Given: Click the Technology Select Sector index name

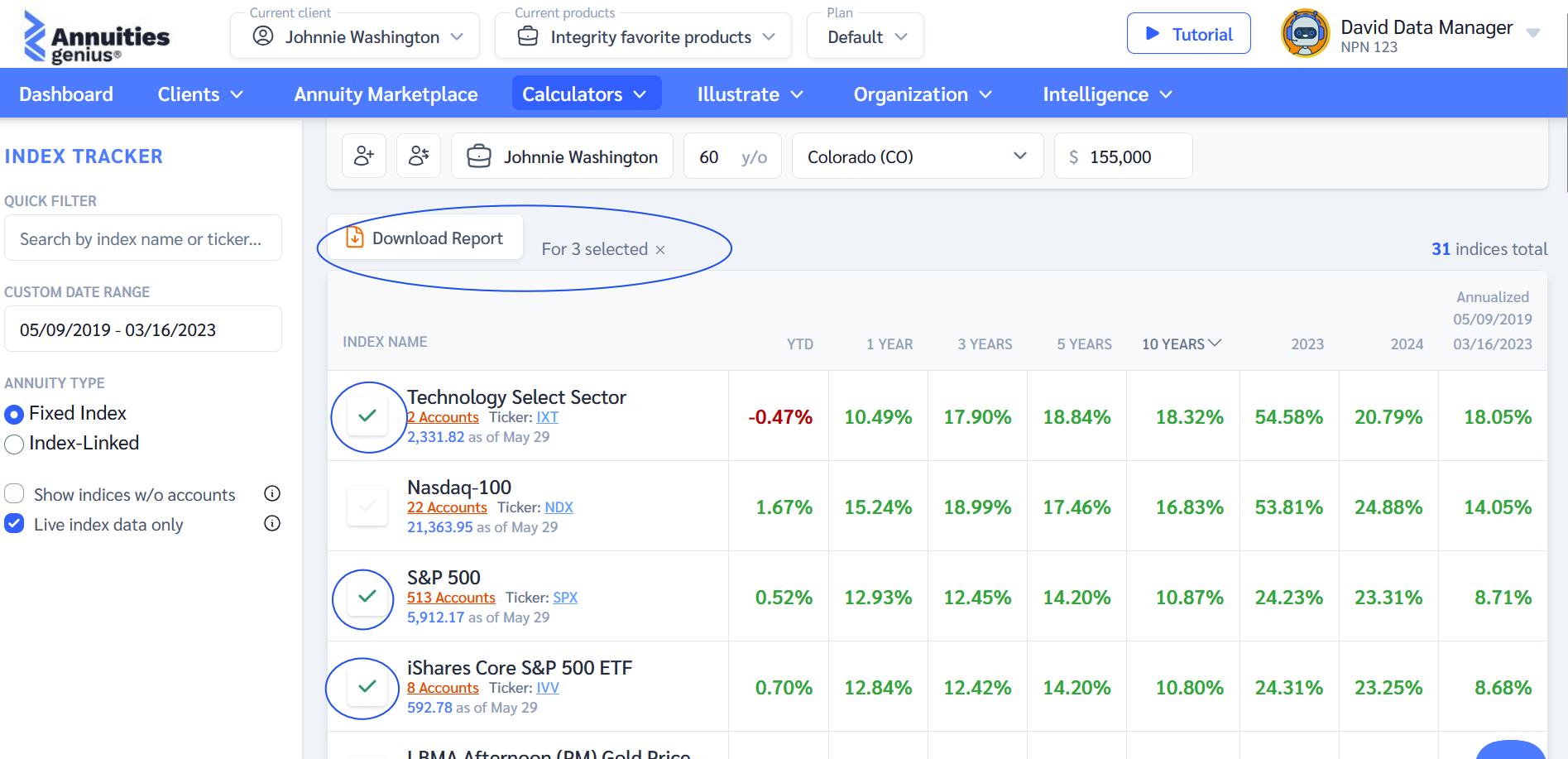Looking at the screenshot, I should coord(516,397).
